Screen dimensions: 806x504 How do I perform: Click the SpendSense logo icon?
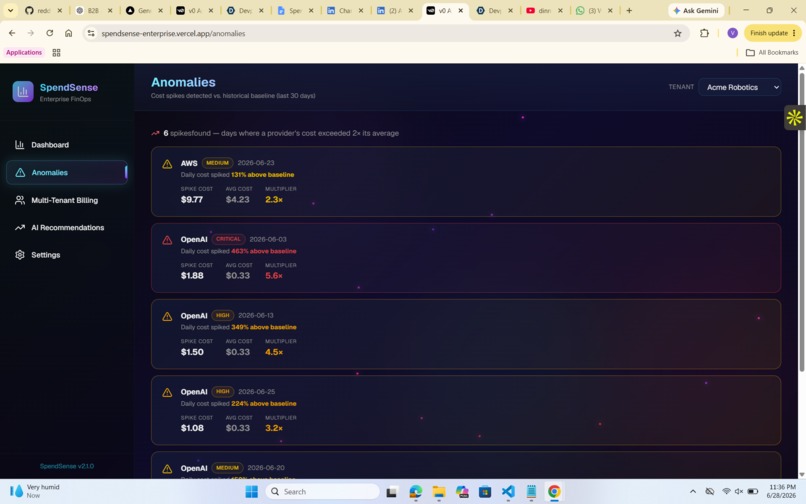[x=23, y=92]
